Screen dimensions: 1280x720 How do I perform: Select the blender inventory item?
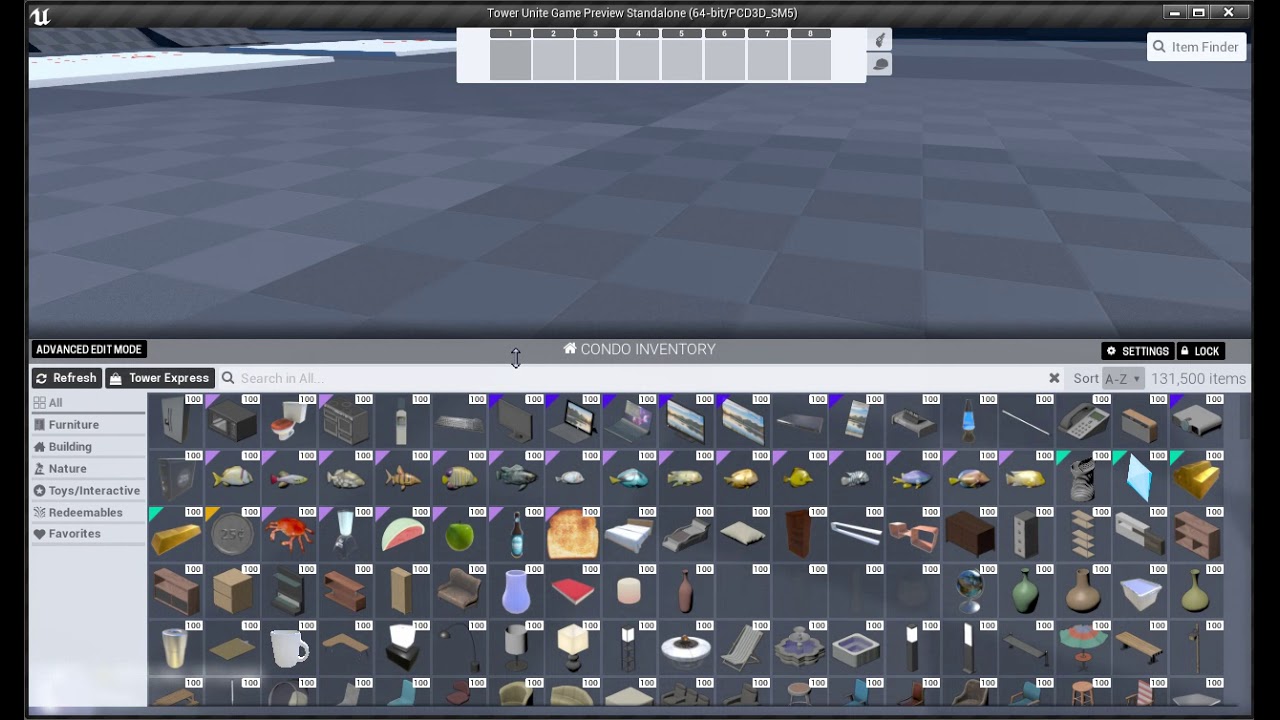[346, 535]
